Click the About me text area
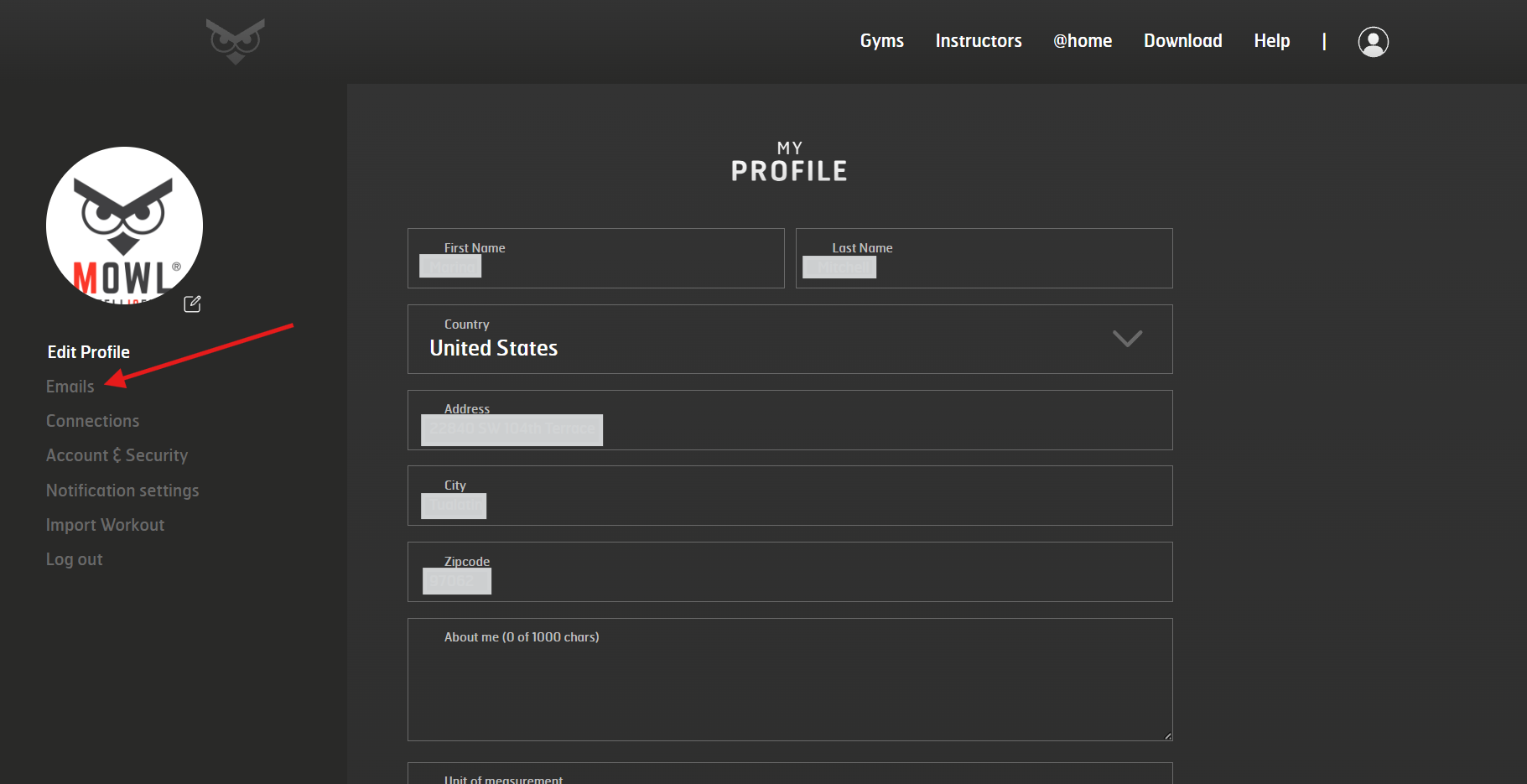1527x784 pixels. 790,680
